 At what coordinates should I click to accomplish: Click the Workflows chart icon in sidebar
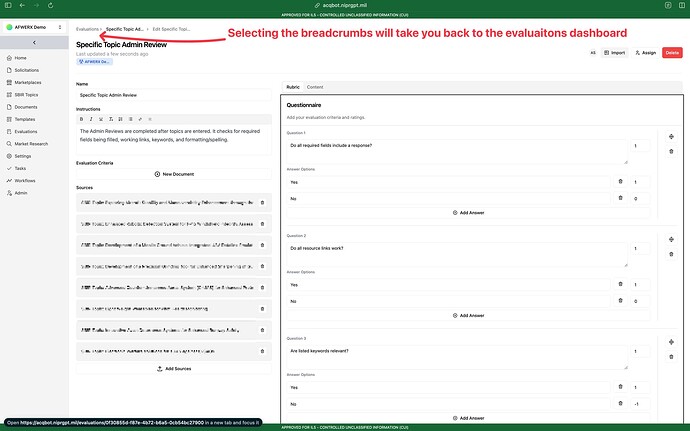pos(9,181)
